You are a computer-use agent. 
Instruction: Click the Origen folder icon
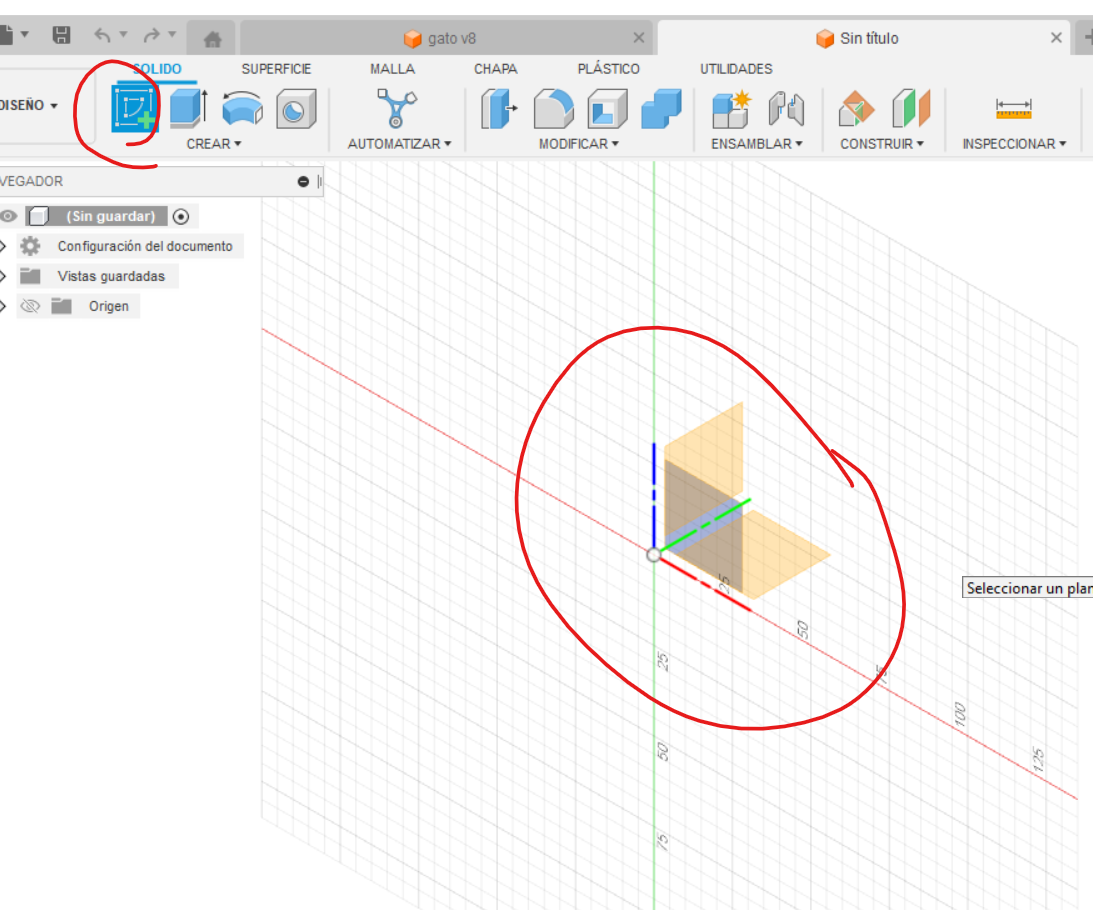61,306
